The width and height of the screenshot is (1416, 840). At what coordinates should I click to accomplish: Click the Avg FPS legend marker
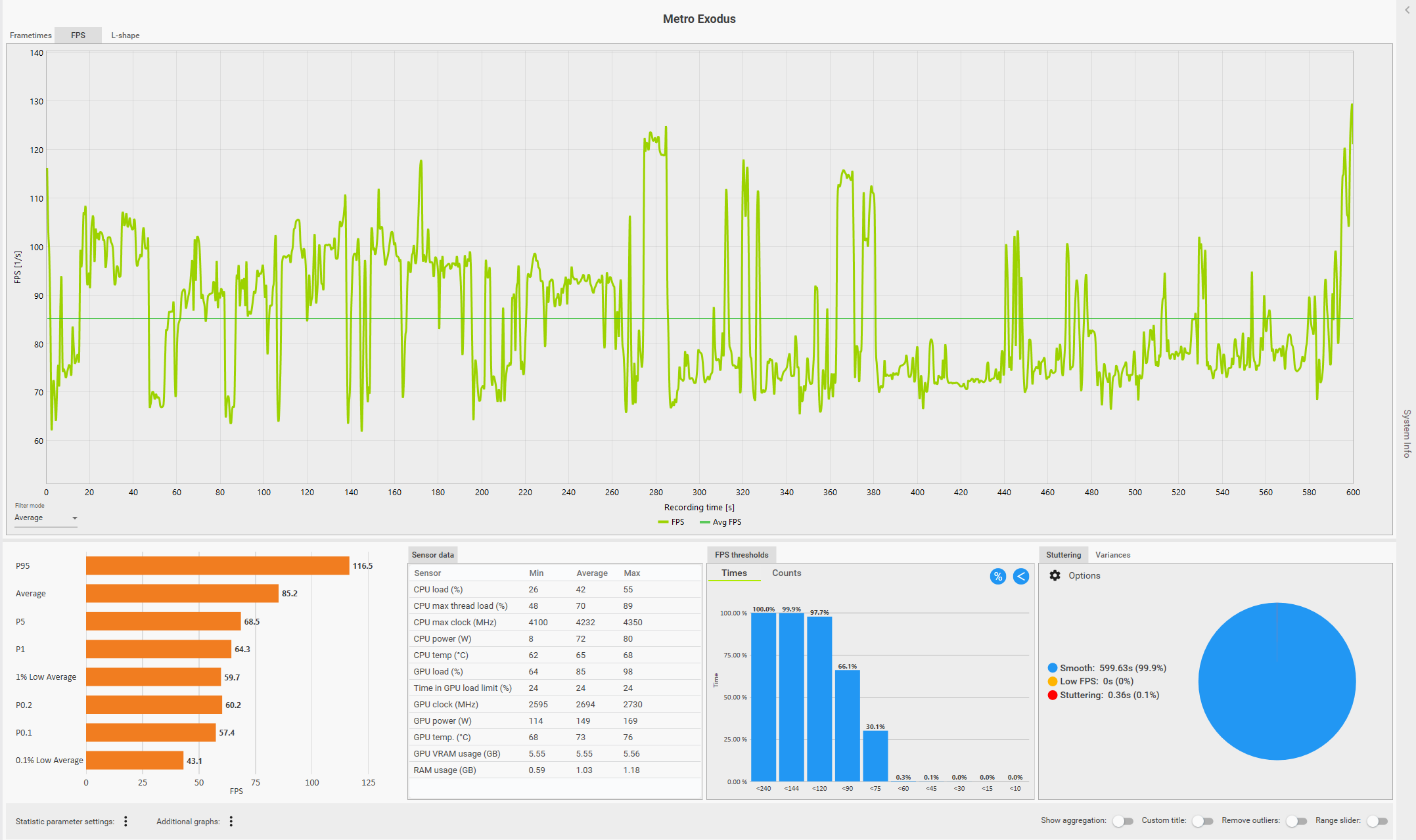(x=705, y=522)
